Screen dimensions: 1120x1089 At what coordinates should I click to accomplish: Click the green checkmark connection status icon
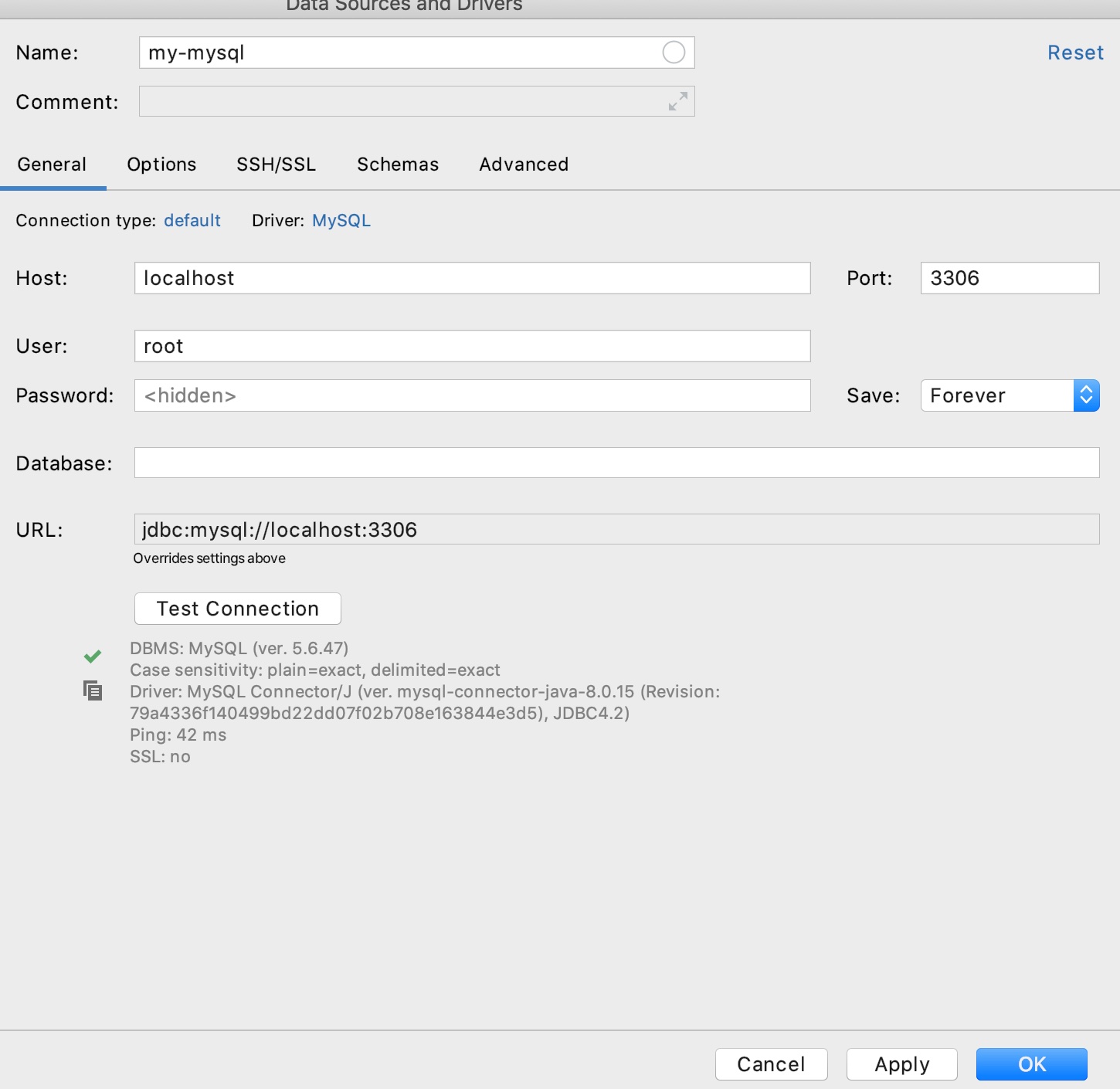93,656
